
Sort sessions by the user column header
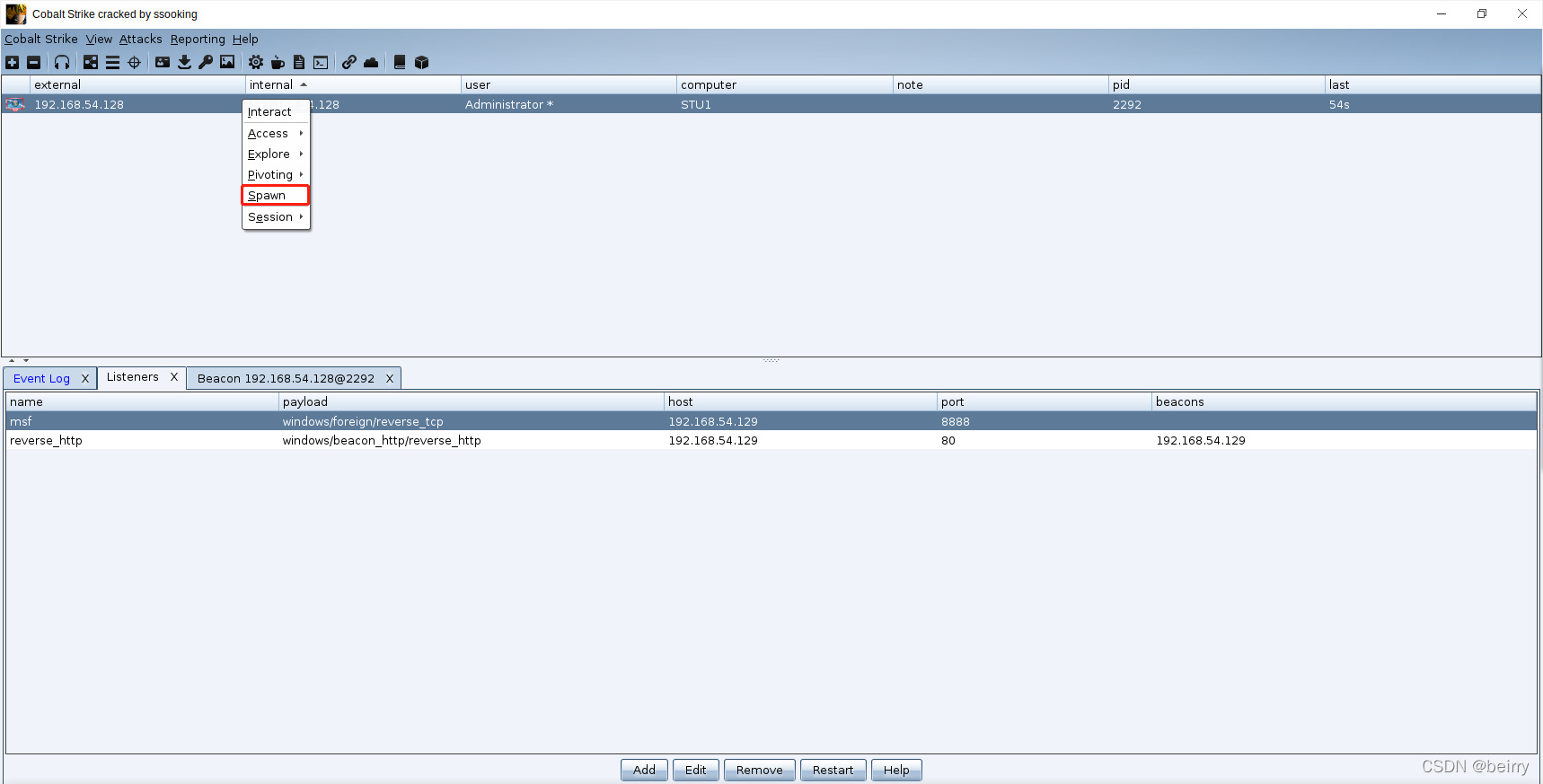(569, 84)
